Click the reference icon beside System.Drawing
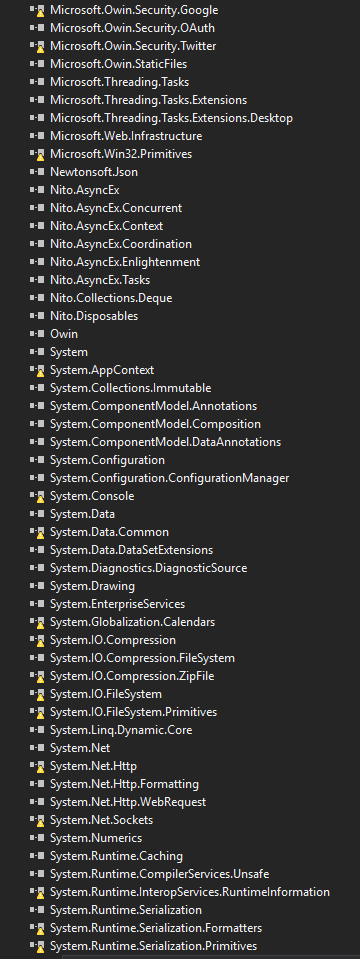This screenshot has width=360, height=959. point(37,586)
